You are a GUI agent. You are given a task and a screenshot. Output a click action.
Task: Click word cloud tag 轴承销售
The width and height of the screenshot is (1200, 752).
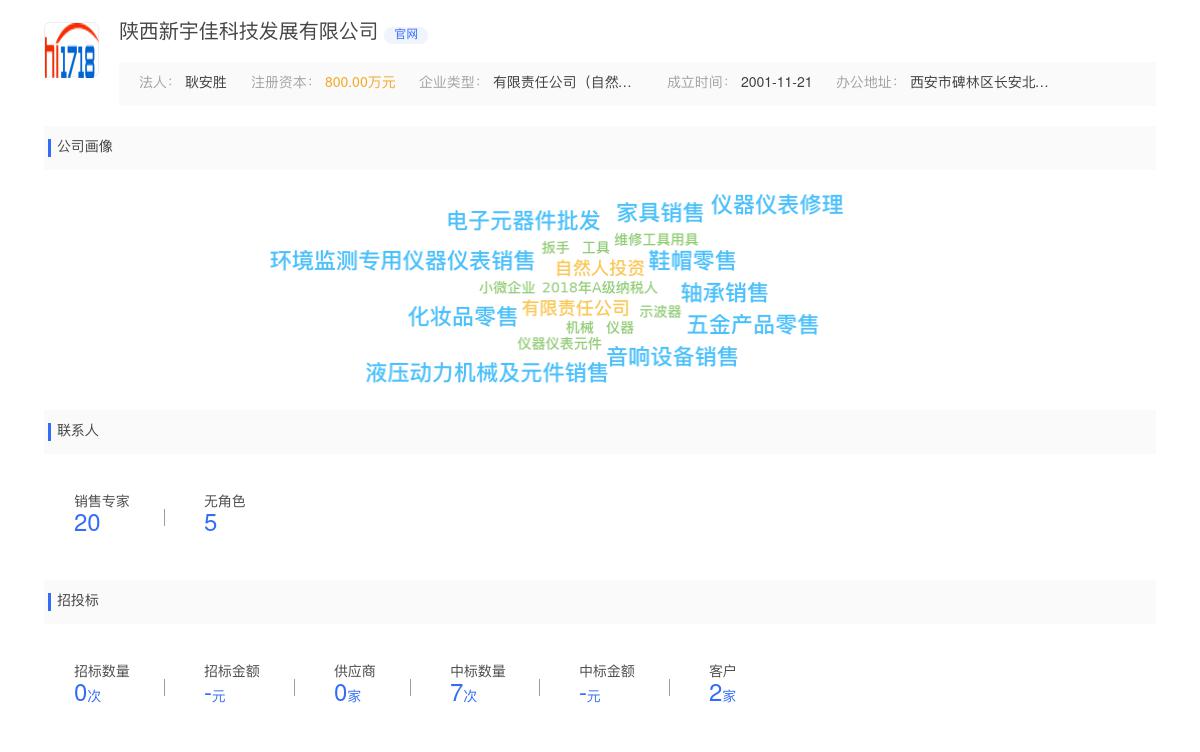(724, 293)
